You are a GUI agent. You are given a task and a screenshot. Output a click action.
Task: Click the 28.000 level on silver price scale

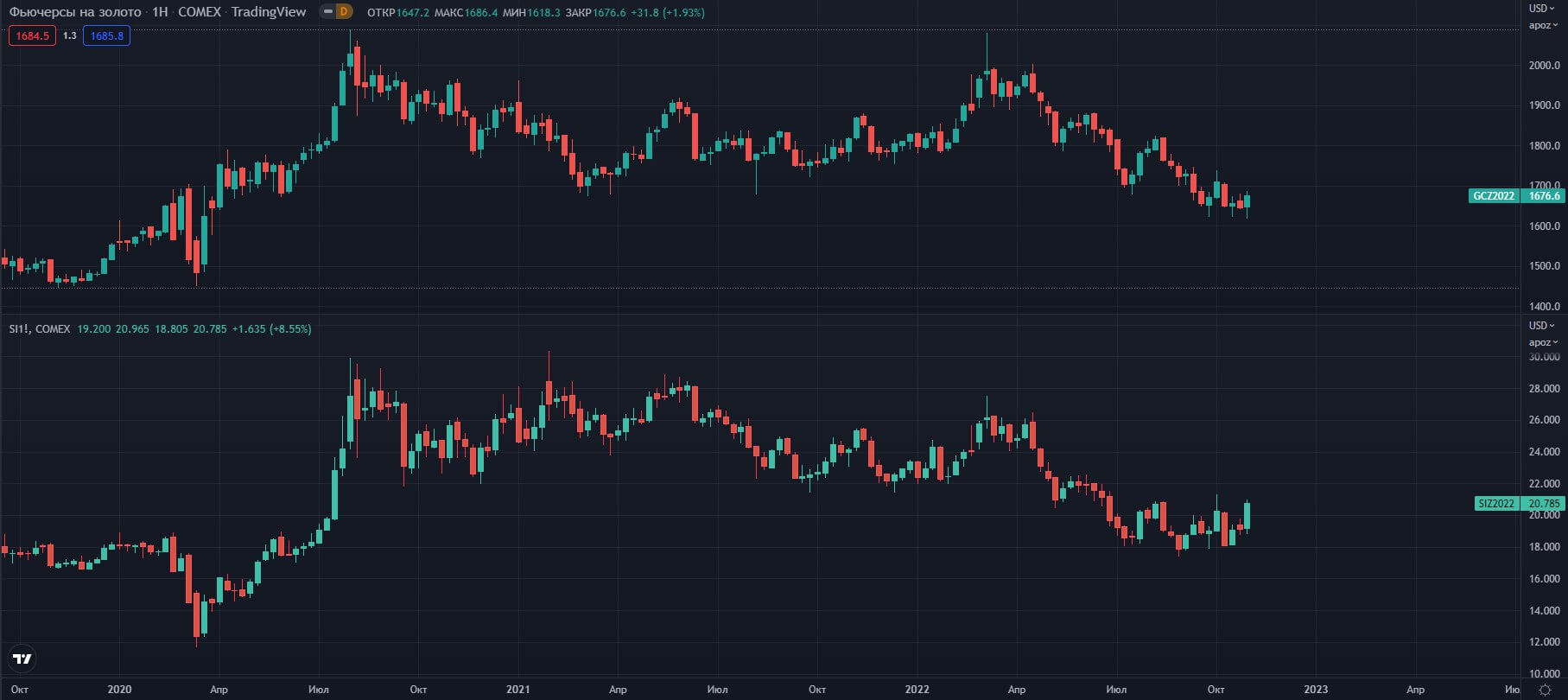click(1544, 389)
